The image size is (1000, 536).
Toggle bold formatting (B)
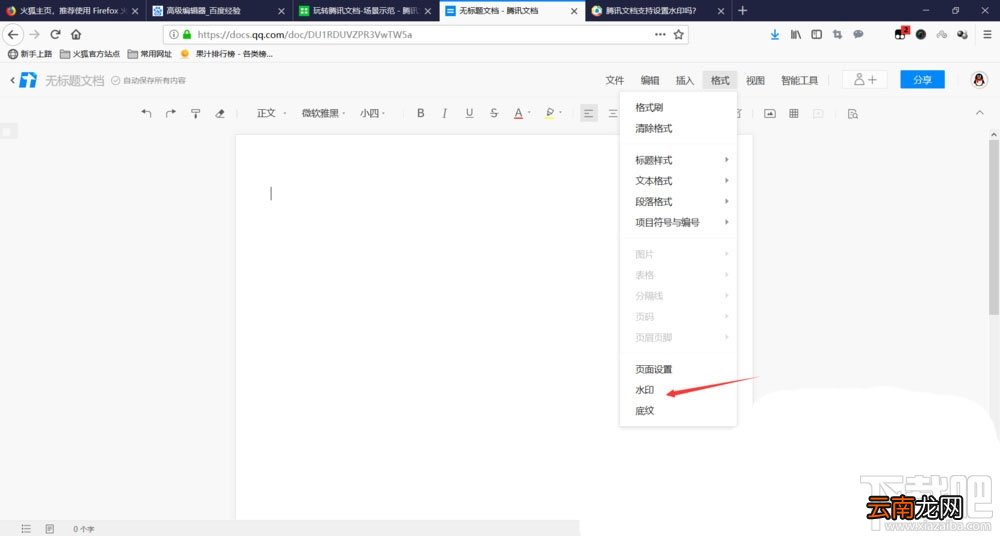420,113
